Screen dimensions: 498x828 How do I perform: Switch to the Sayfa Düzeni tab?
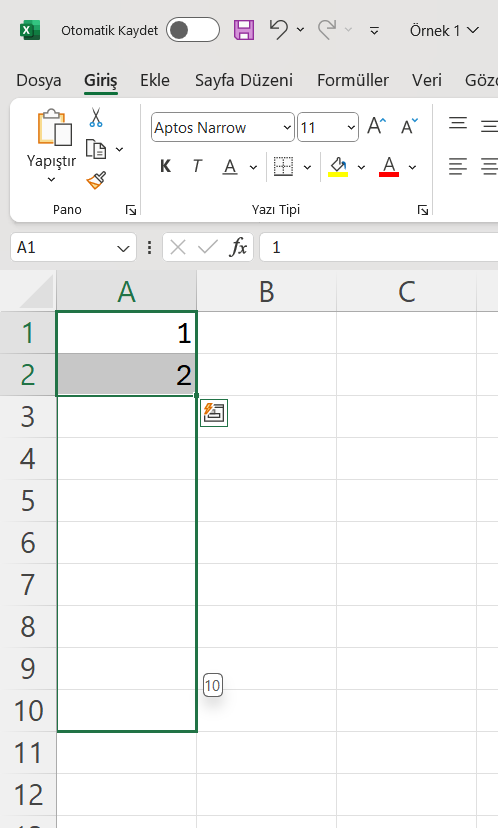(x=243, y=80)
